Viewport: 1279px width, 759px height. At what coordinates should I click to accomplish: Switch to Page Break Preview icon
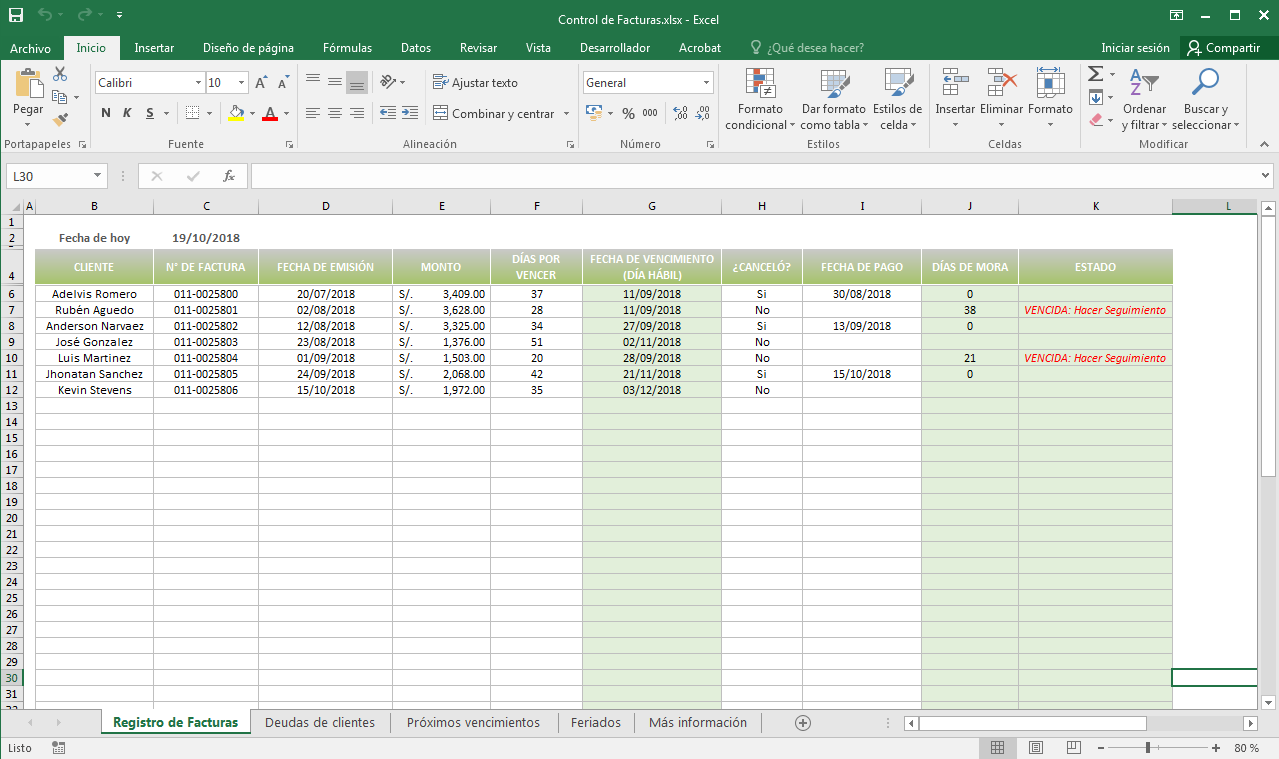(1073, 748)
